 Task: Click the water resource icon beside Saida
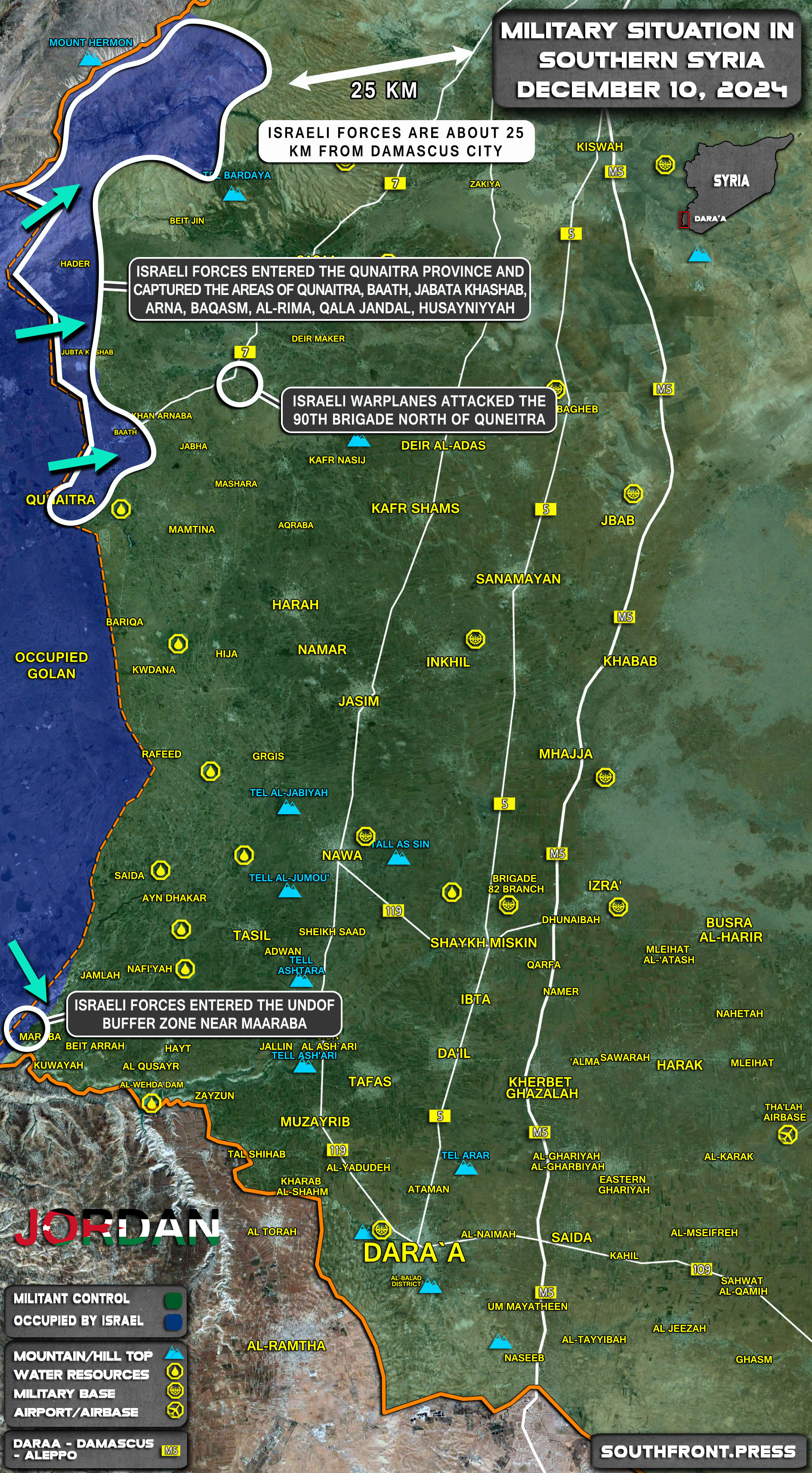point(161,871)
